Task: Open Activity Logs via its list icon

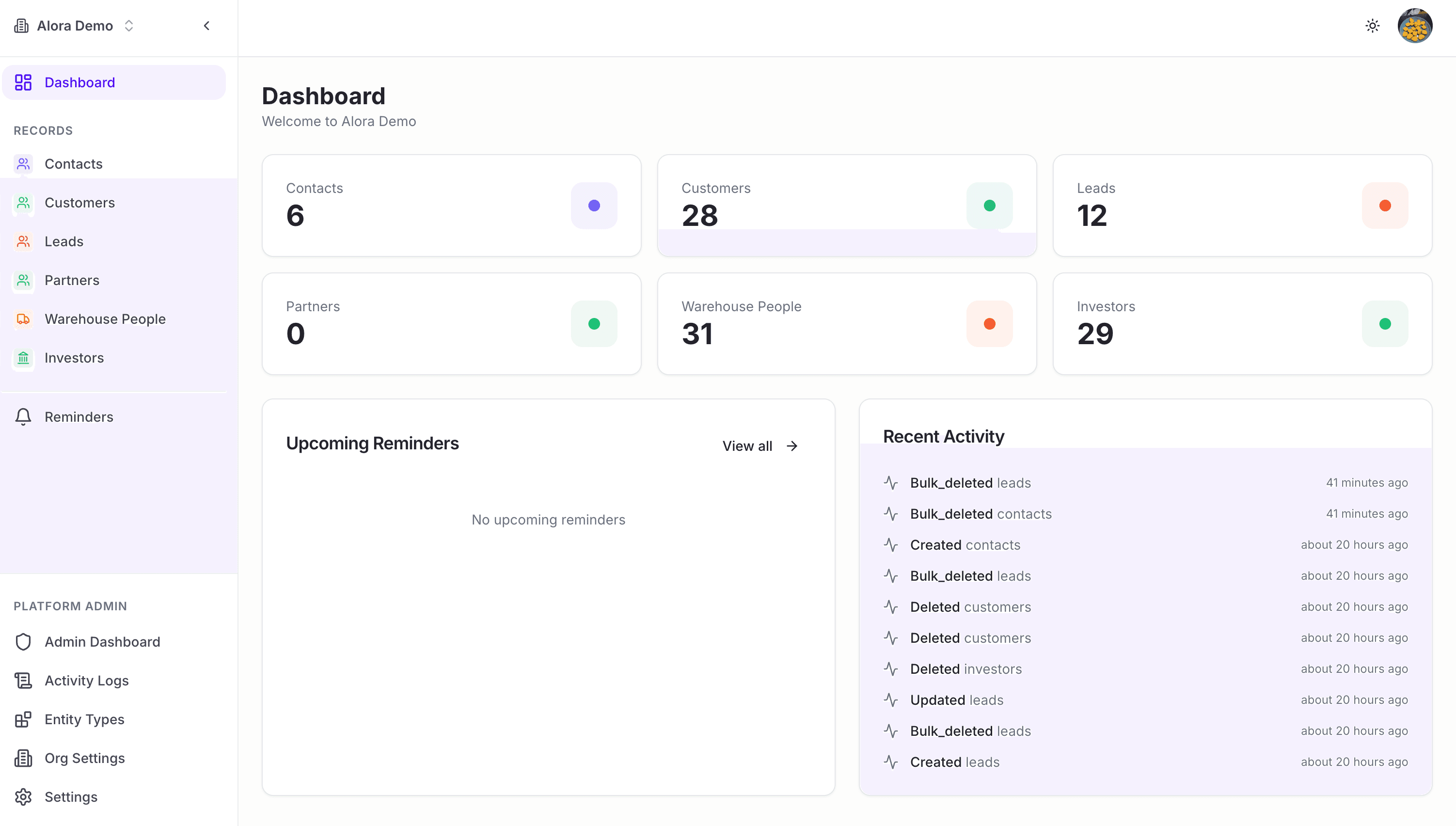Action: (x=23, y=680)
